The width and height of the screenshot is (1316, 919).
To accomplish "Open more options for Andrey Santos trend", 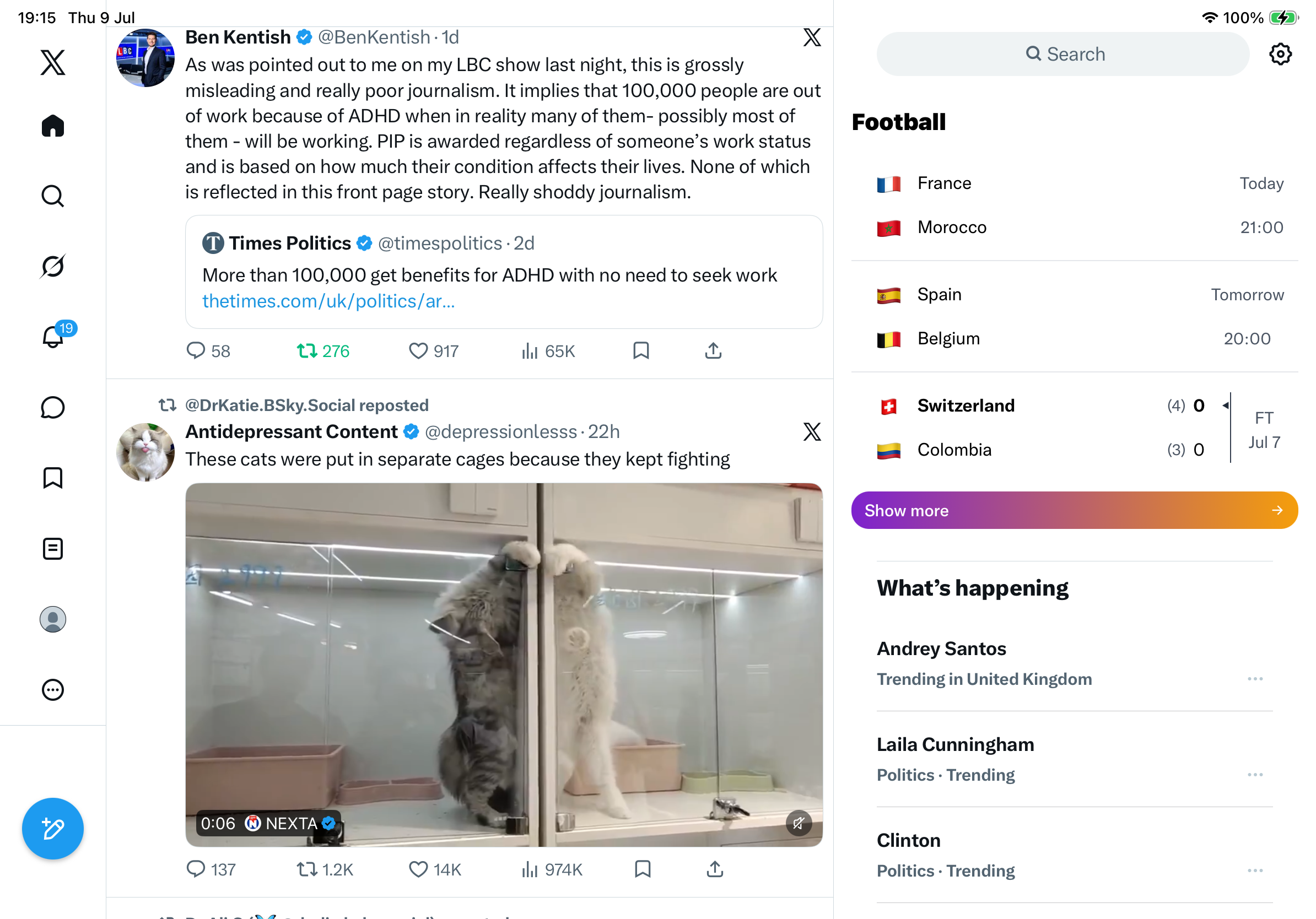I will [x=1255, y=679].
